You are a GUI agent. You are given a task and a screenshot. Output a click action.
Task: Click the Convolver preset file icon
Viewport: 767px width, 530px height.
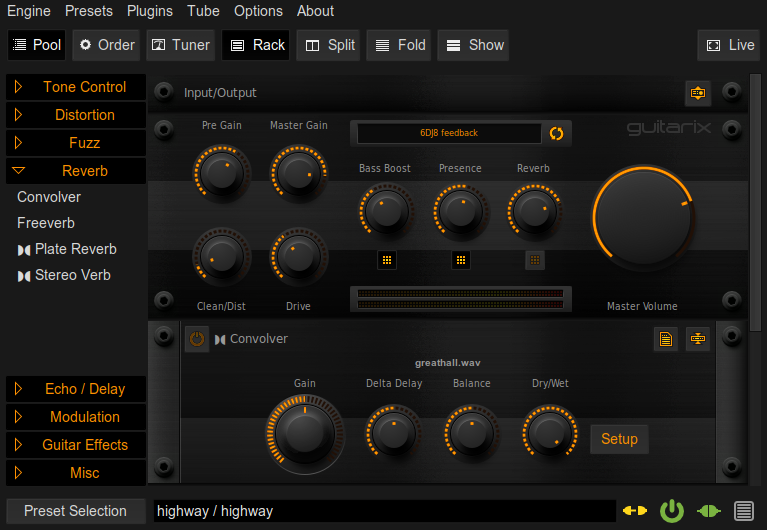coord(666,340)
